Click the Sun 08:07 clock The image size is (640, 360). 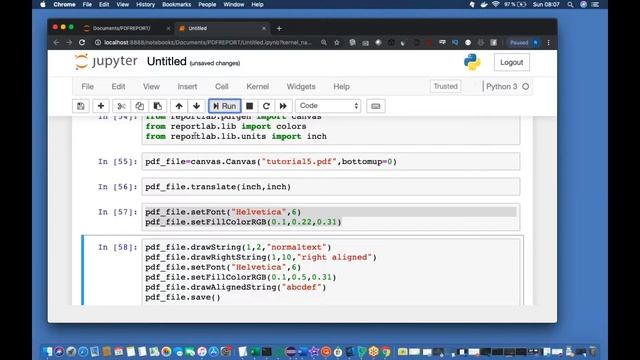tap(546, 4)
